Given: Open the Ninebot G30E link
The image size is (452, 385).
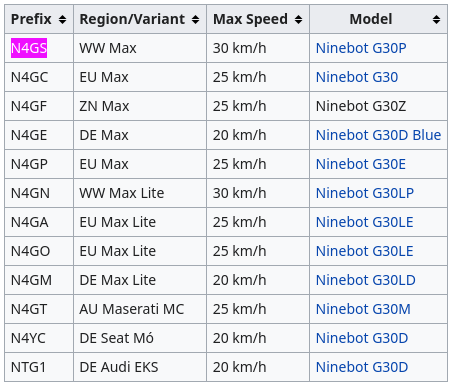Looking at the screenshot, I should pos(361,164).
